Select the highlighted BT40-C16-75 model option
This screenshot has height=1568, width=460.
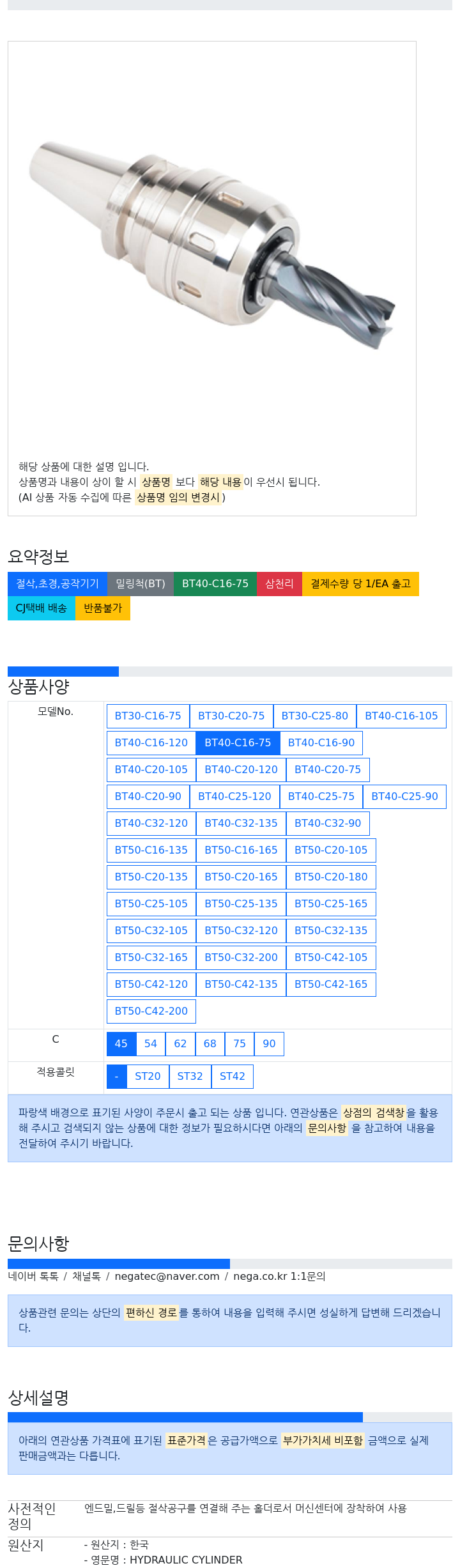[238, 743]
